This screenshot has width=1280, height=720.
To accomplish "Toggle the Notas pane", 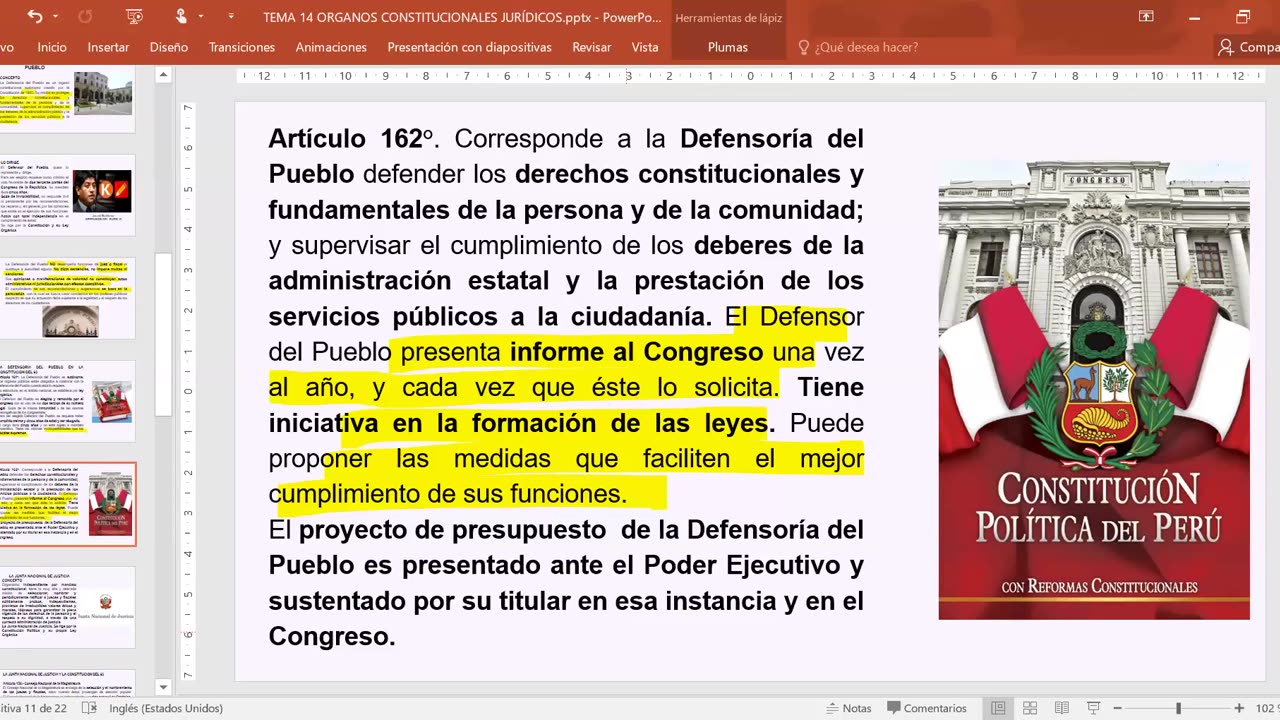I will point(849,708).
